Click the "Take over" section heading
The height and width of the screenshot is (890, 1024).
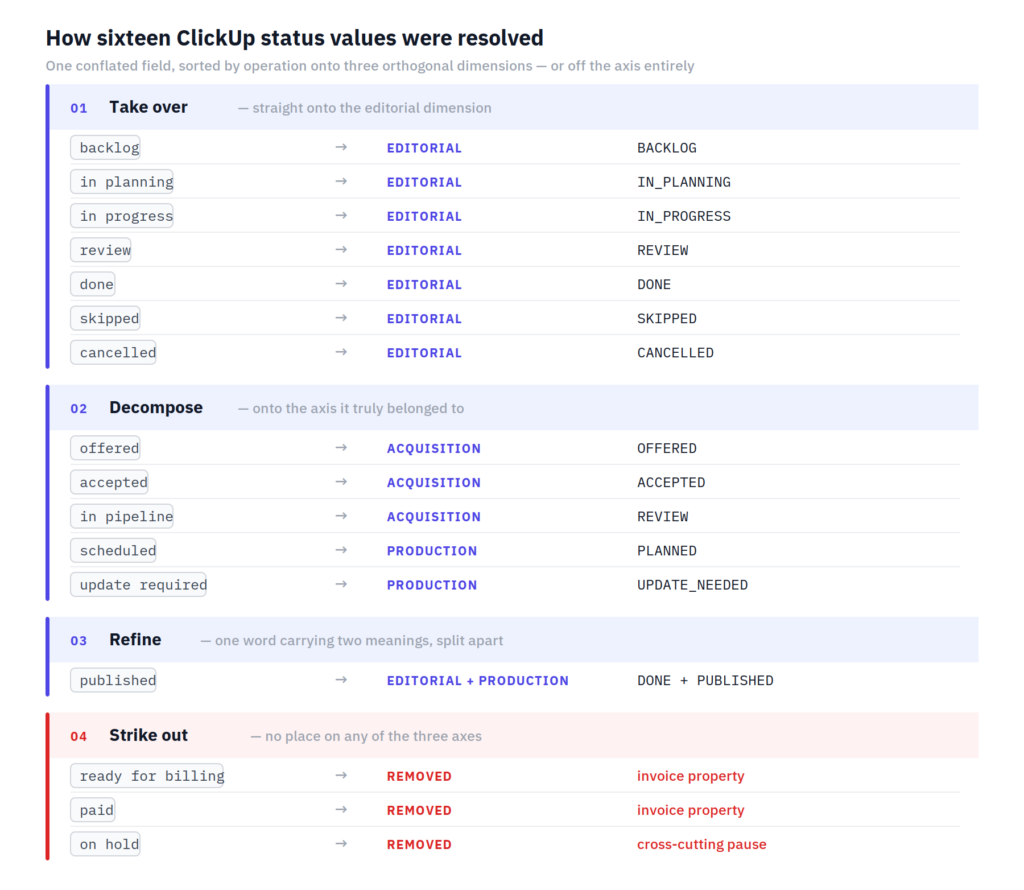tap(148, 107)
